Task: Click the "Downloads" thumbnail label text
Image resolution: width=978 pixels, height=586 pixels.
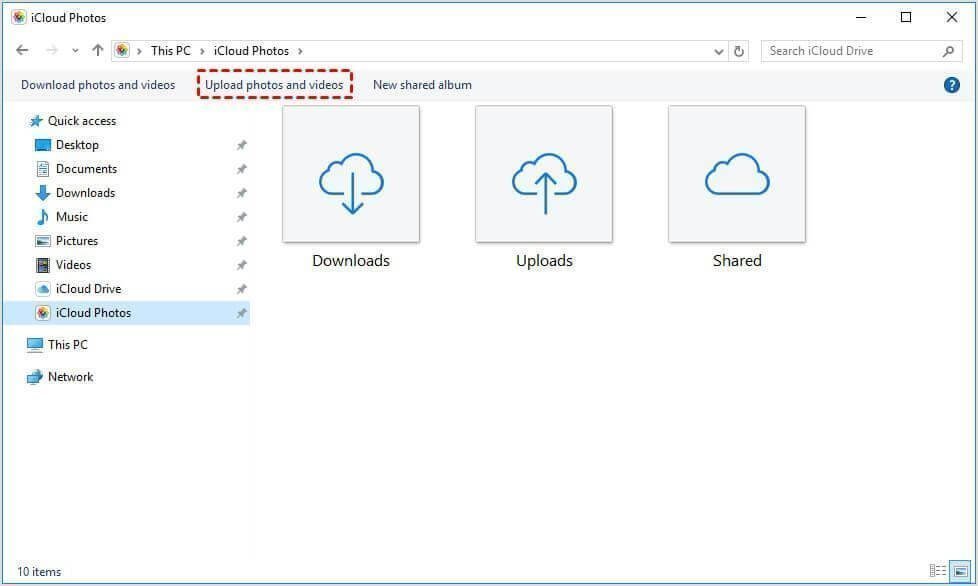Action: (x=351, y=261)
